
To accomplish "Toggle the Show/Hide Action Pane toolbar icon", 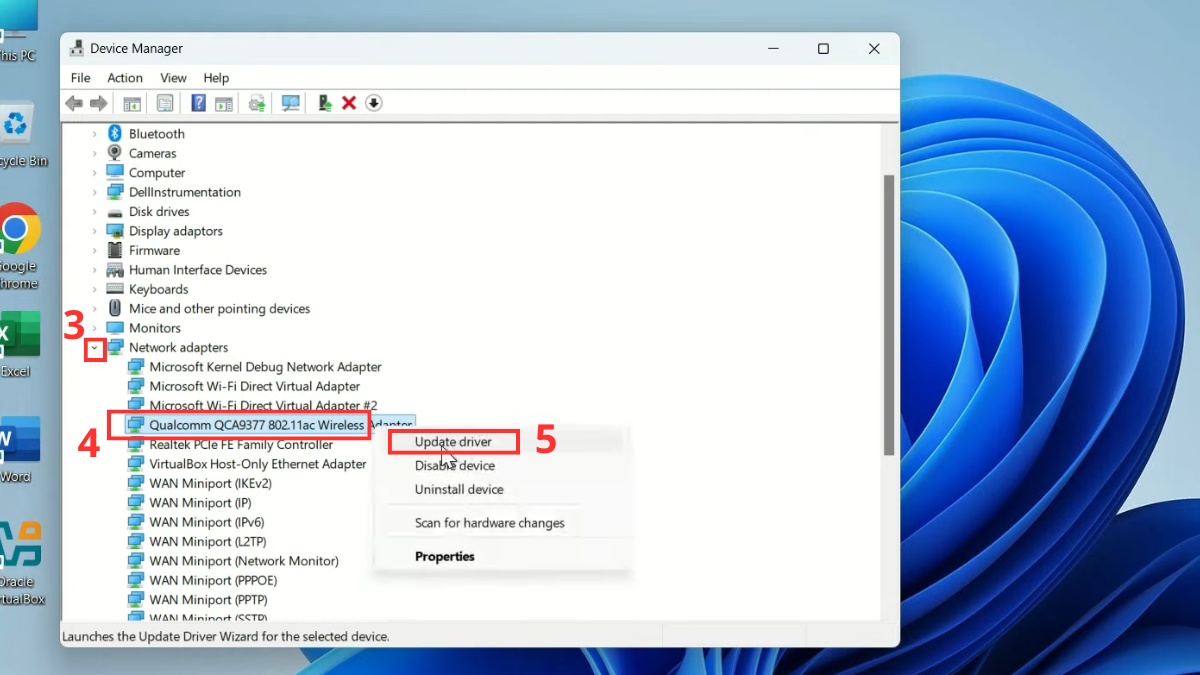I will click(x=224, y=103).
